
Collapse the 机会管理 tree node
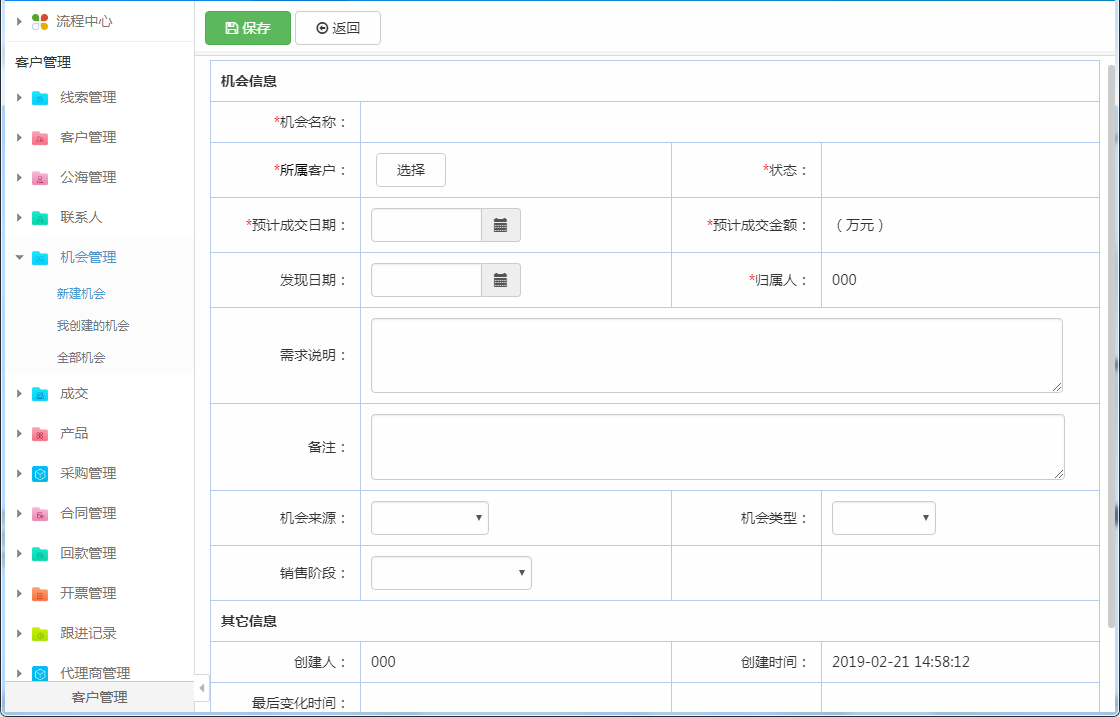[19, 258]
